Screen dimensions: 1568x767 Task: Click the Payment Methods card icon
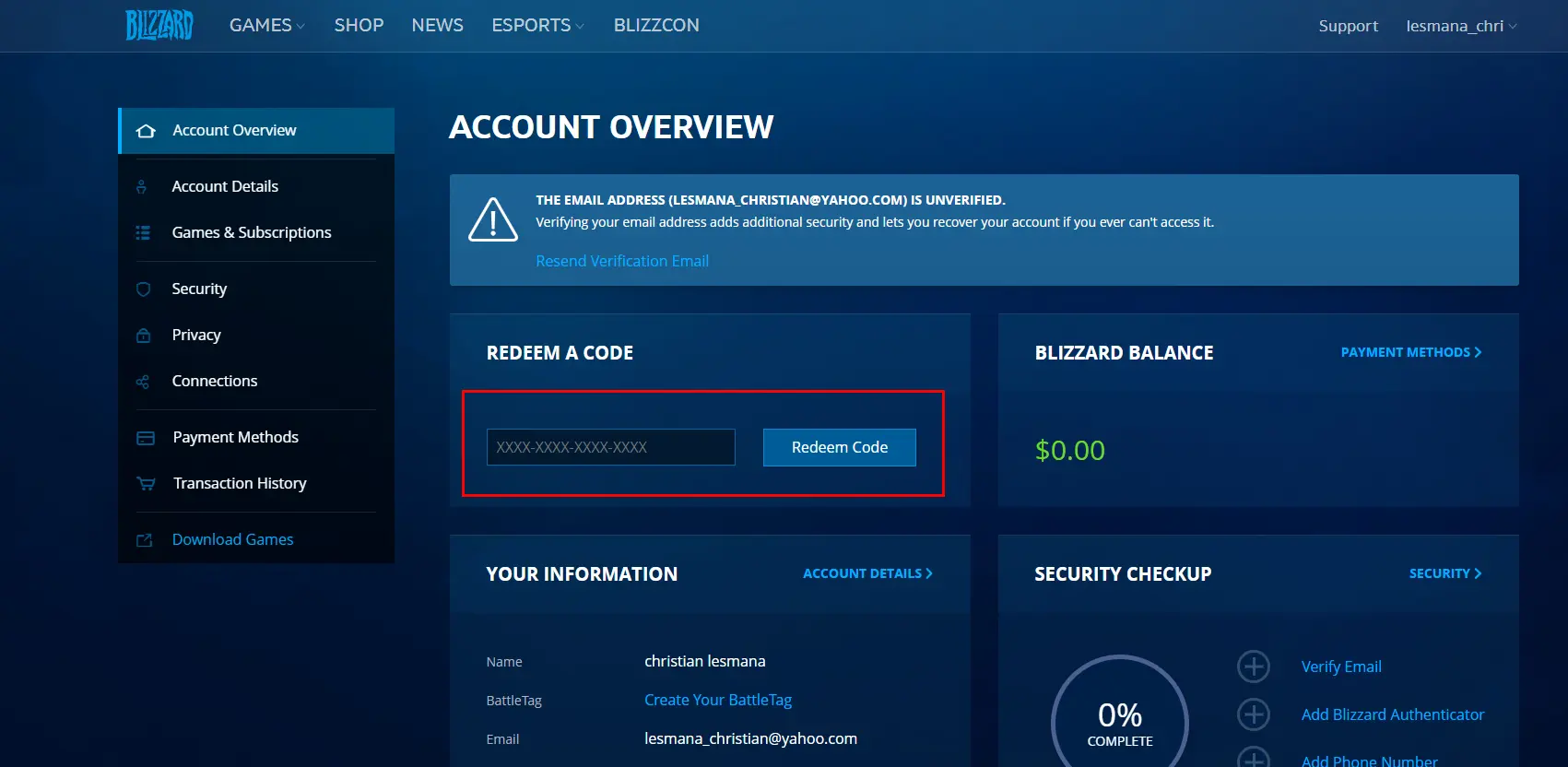click(x=146, y=438)
